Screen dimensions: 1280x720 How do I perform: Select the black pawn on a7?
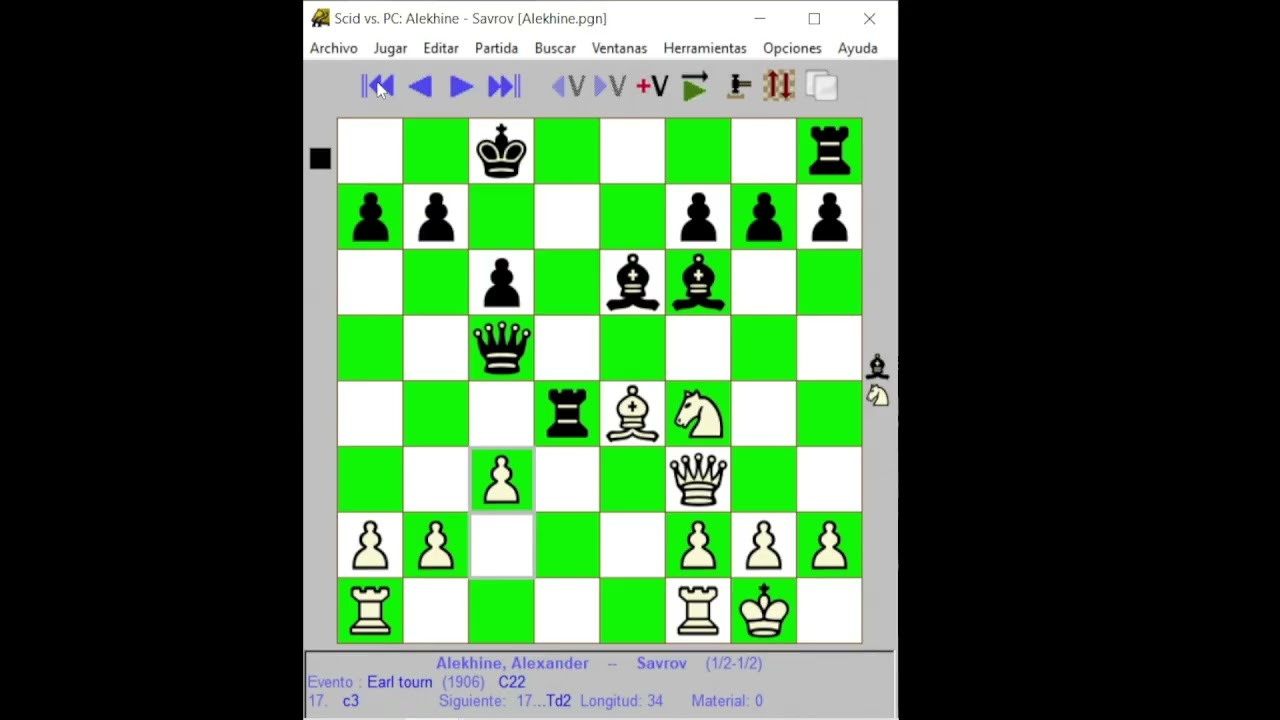tap(370, 217)
